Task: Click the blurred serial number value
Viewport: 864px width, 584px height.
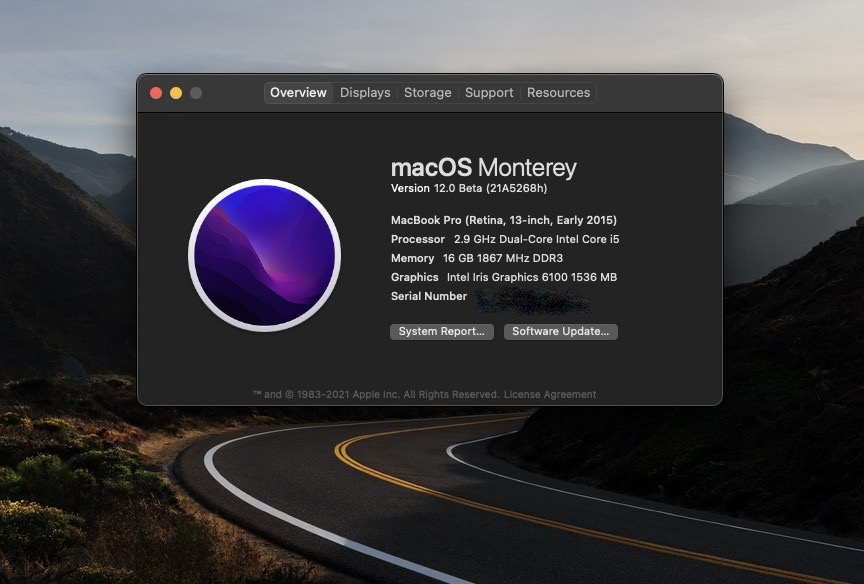Action: click(532, 300)
